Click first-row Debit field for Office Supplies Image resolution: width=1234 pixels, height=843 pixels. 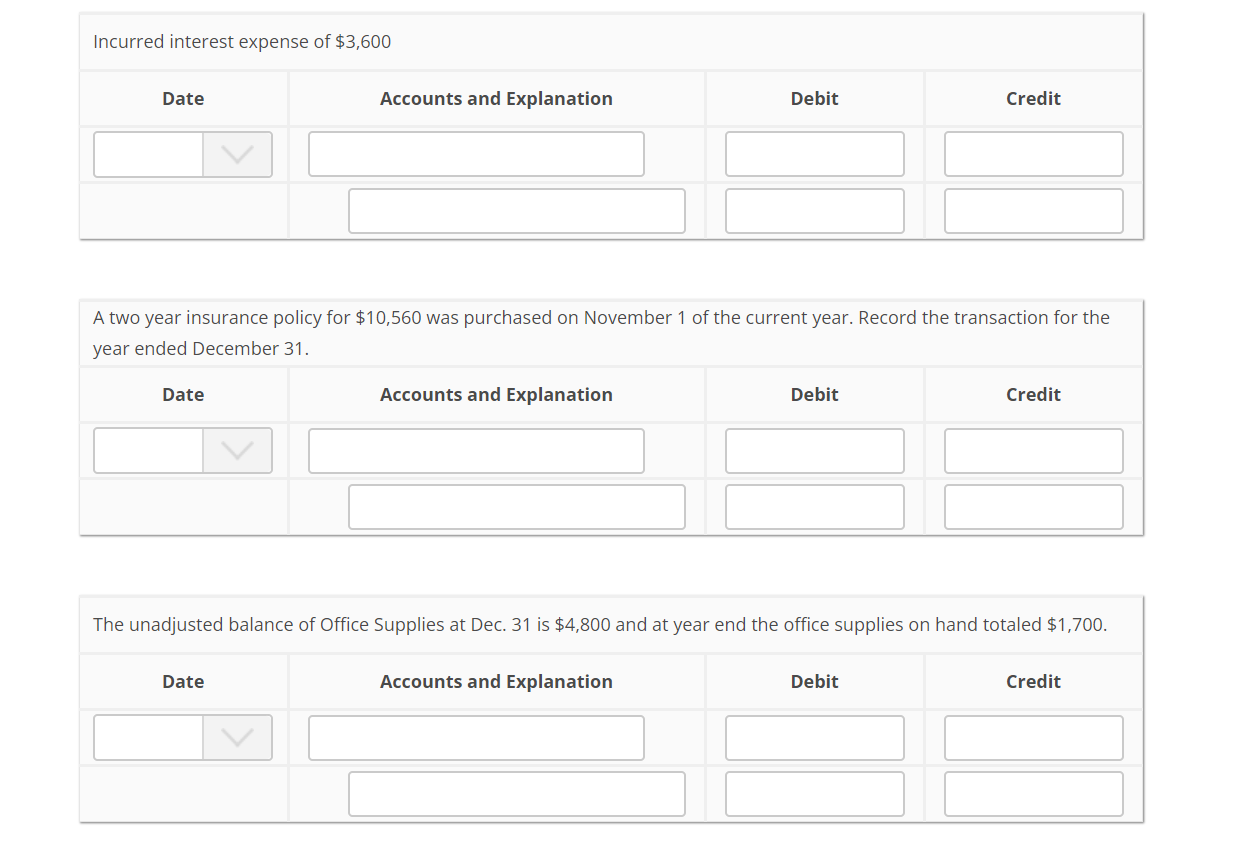coord(814,737)
